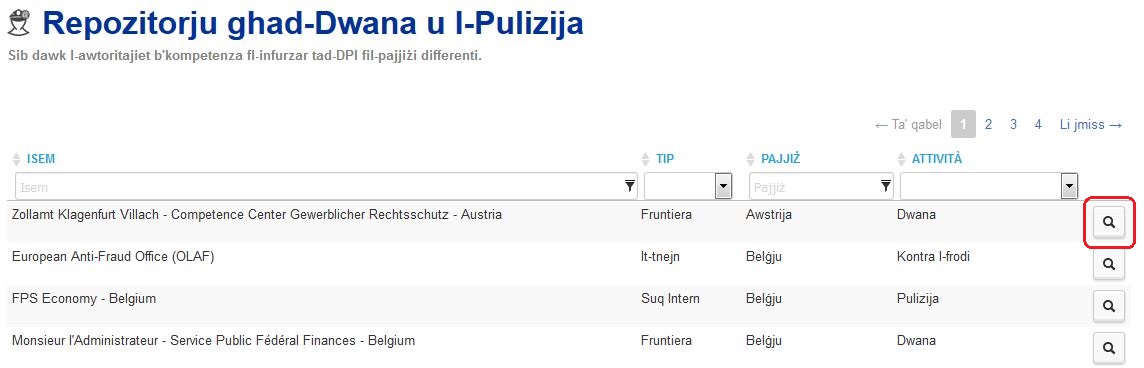
Task: Click the filter icon in Pajjiż field
Action: click(886, 186)
